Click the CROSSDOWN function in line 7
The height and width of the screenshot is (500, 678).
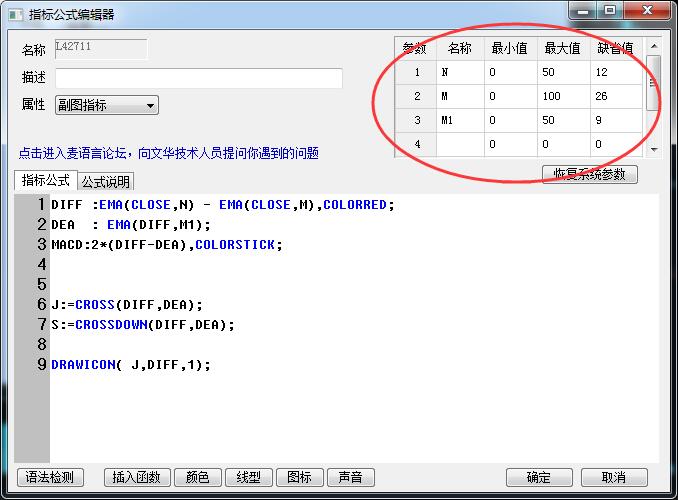(x=111, y=325)
